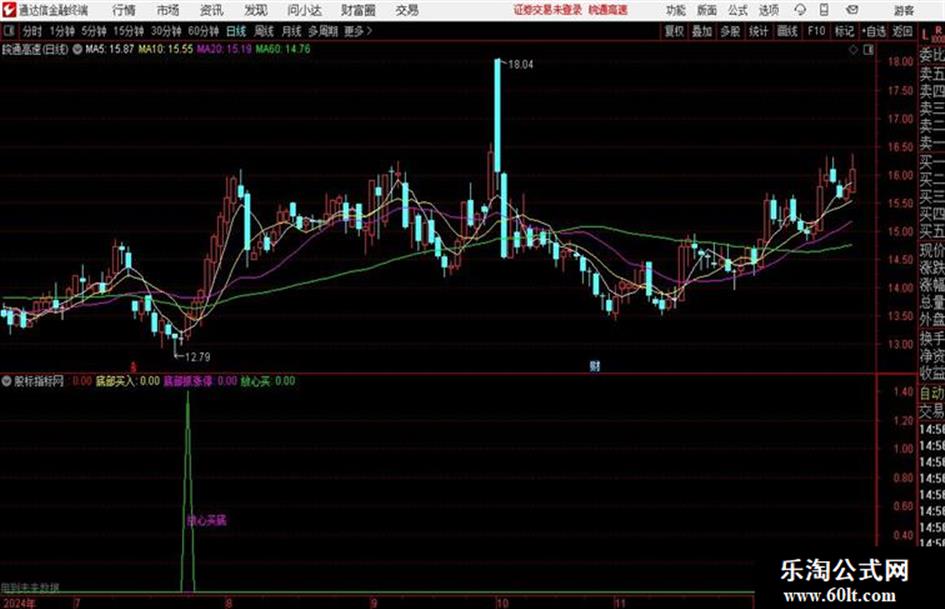Switch to the 1分钟 period tab
The width and height of the screenshot is (945, 609).
[62, 31]
